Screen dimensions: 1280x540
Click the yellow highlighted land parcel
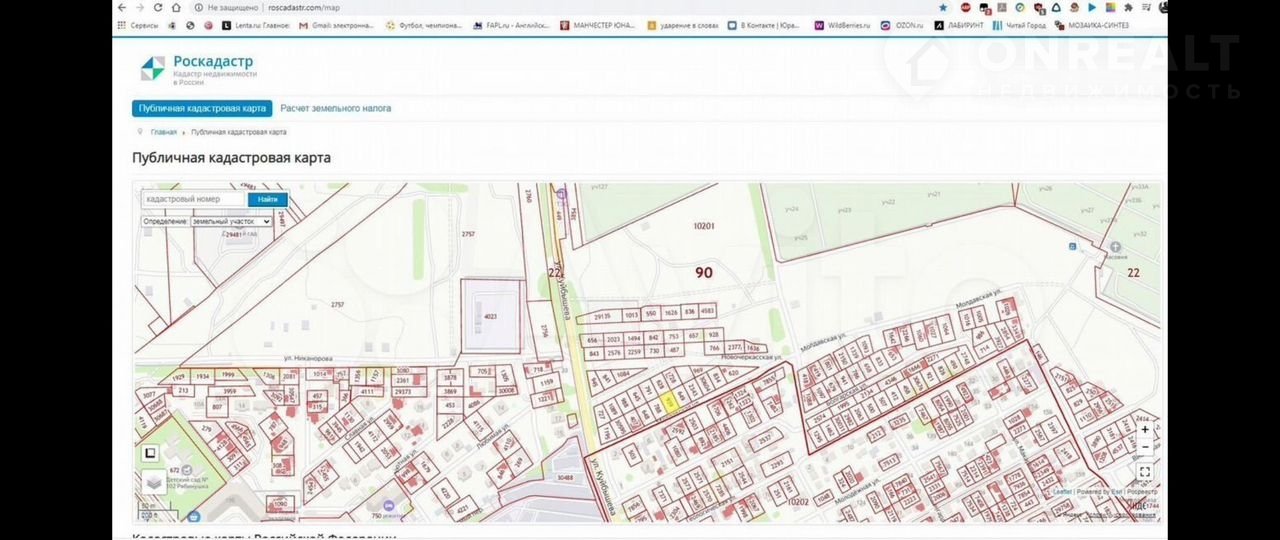coord(669,401)
